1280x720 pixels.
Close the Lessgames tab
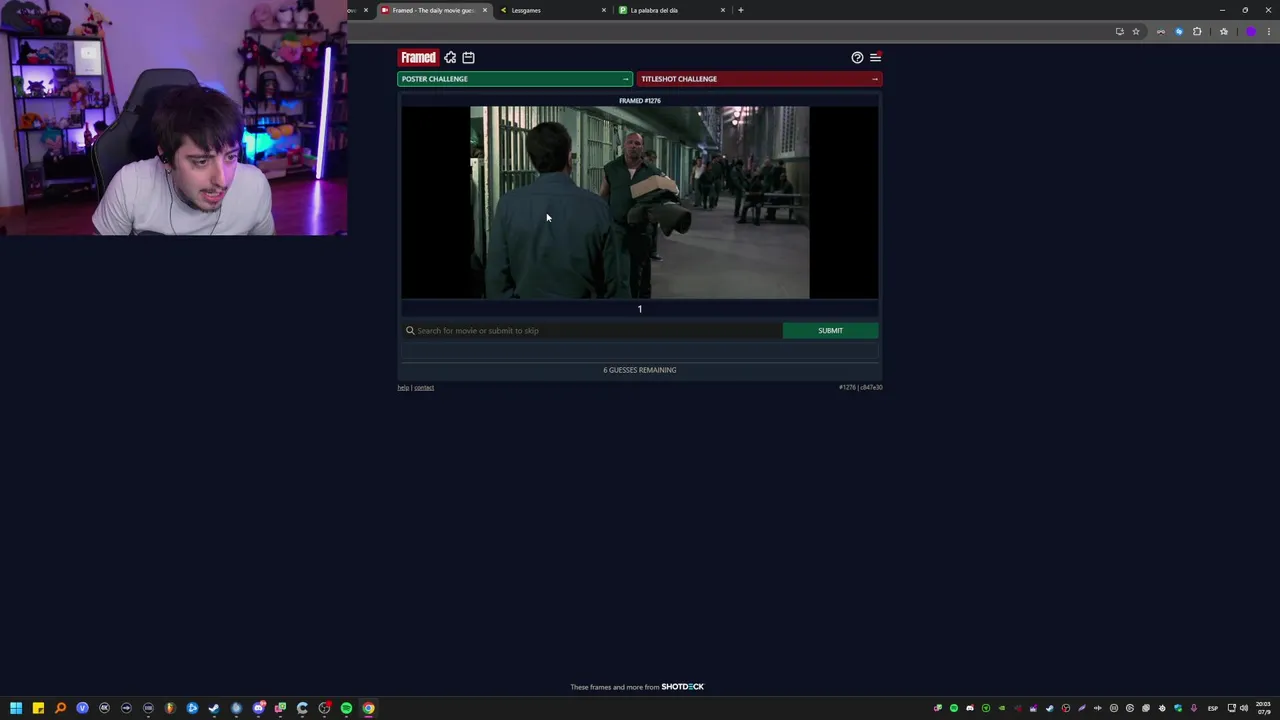pyautogui.click(x=604, y=10)
